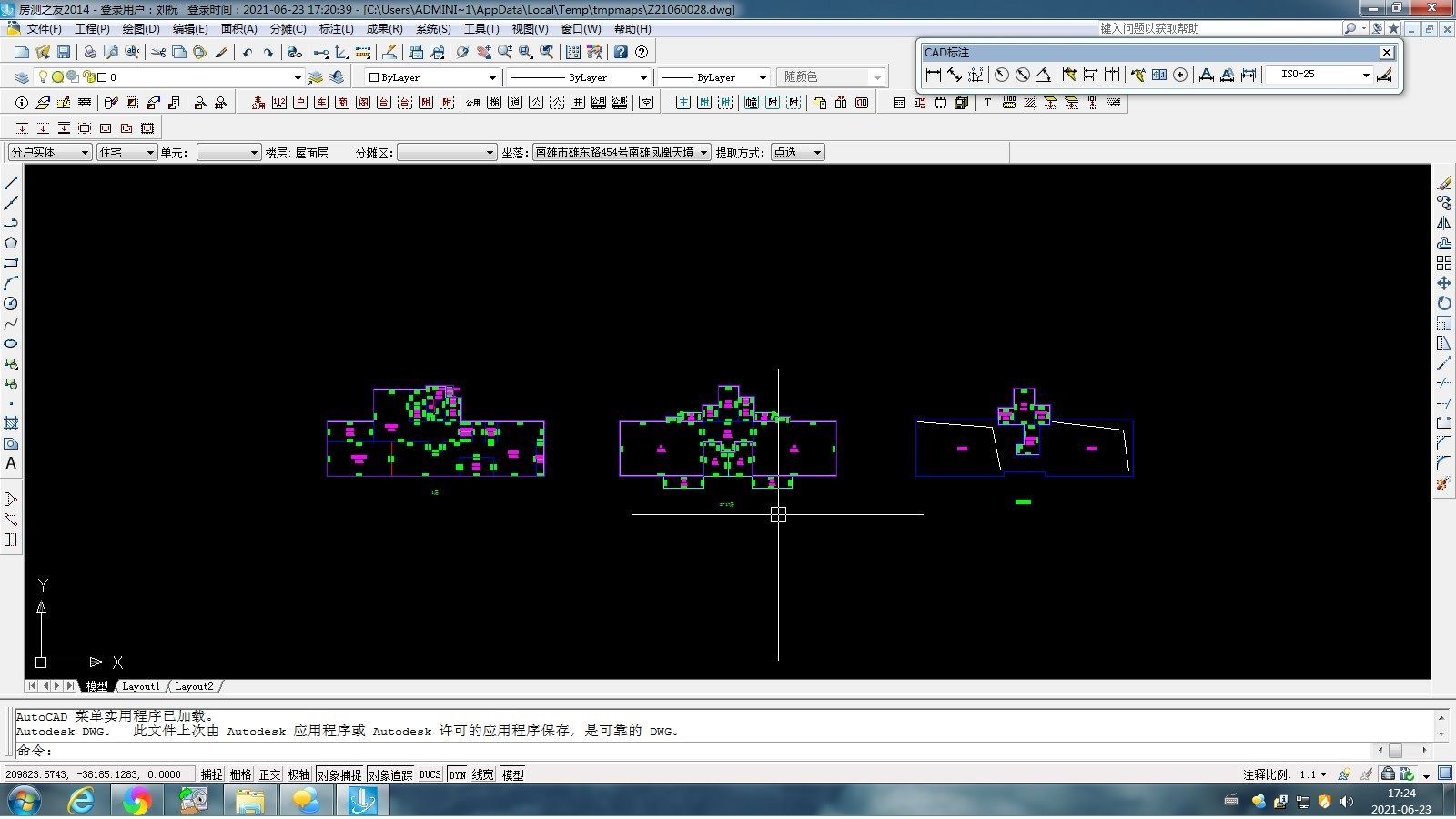
Task: Toggle DUCS in status bar
Action: (x=430, y=774)
